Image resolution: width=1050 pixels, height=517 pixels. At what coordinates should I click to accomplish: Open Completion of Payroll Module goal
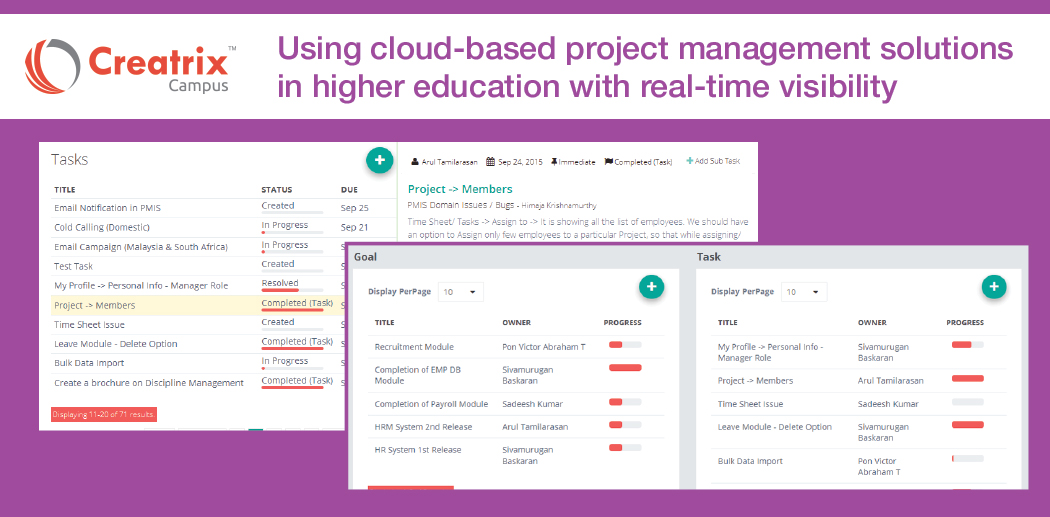[431, 404]
